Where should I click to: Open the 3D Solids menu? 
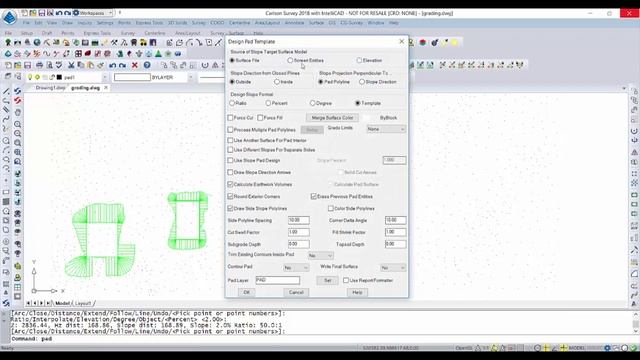pyautogui.click(x=178, y=23)
